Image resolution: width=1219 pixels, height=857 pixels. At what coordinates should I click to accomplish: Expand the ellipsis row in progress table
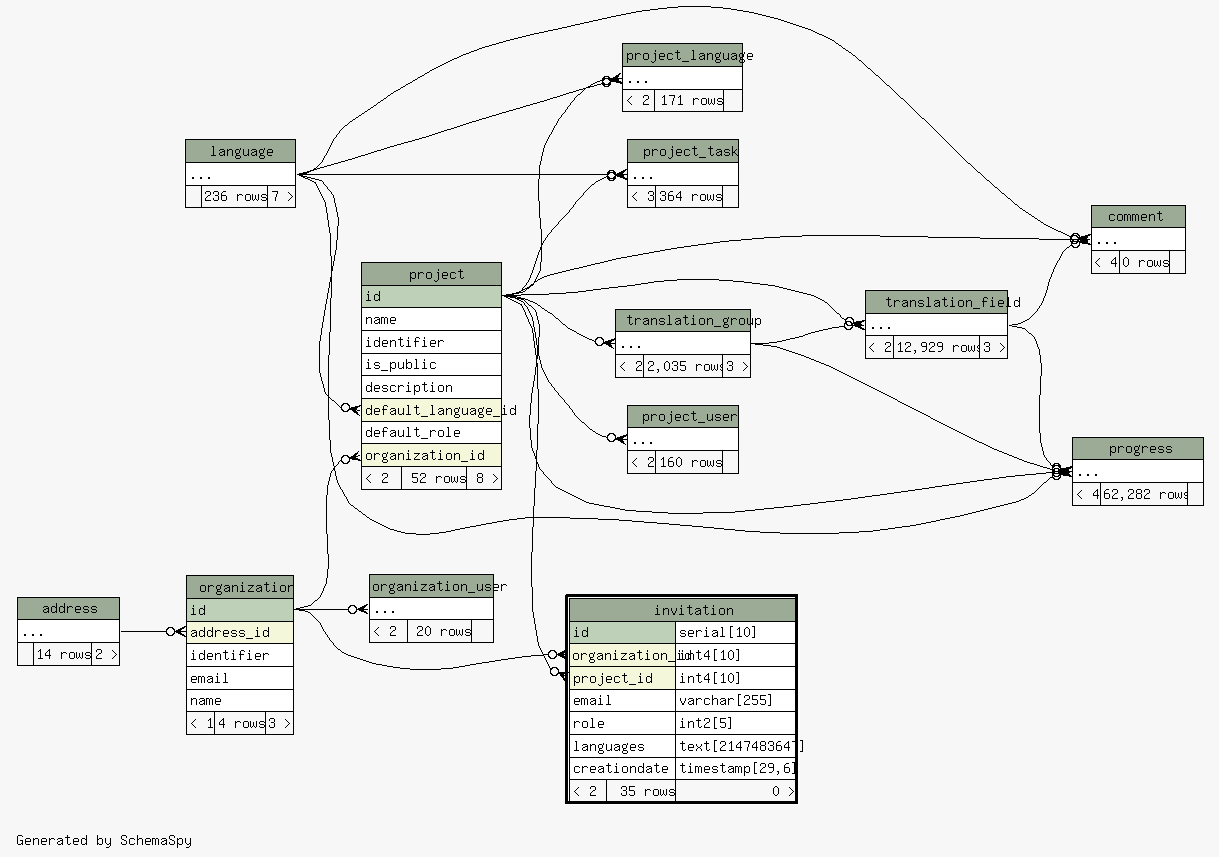1137,472
